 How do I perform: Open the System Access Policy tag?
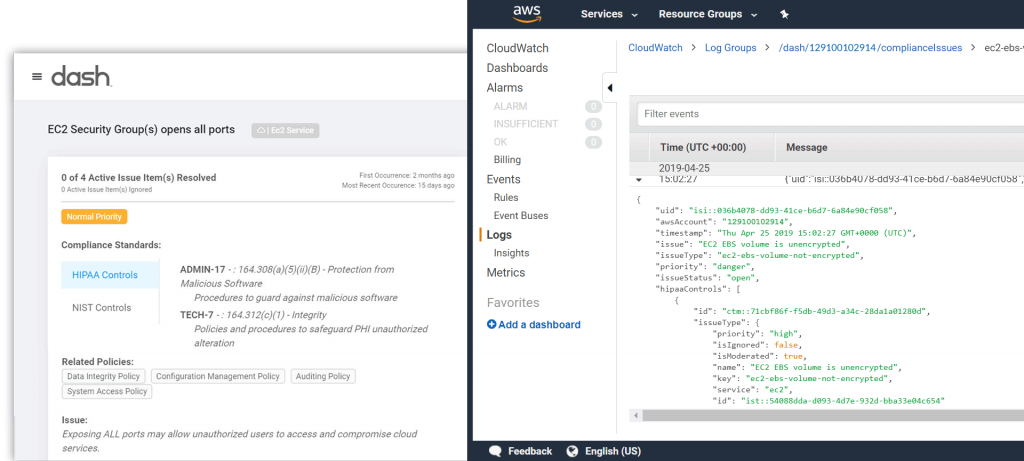point(107,391)
